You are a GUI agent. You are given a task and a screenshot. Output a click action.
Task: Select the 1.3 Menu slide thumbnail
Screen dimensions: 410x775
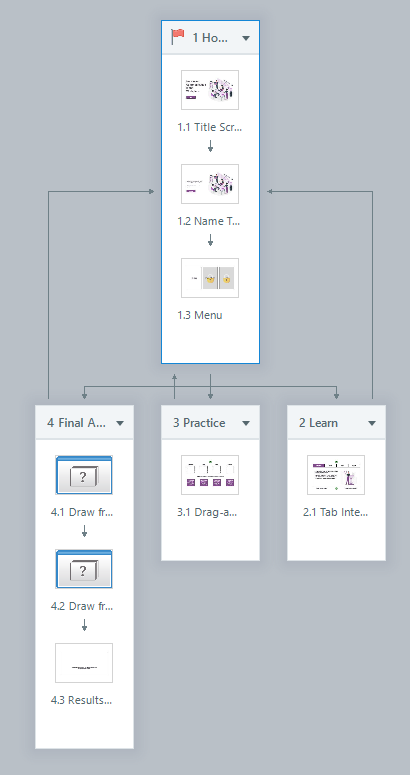coord(210,278)
